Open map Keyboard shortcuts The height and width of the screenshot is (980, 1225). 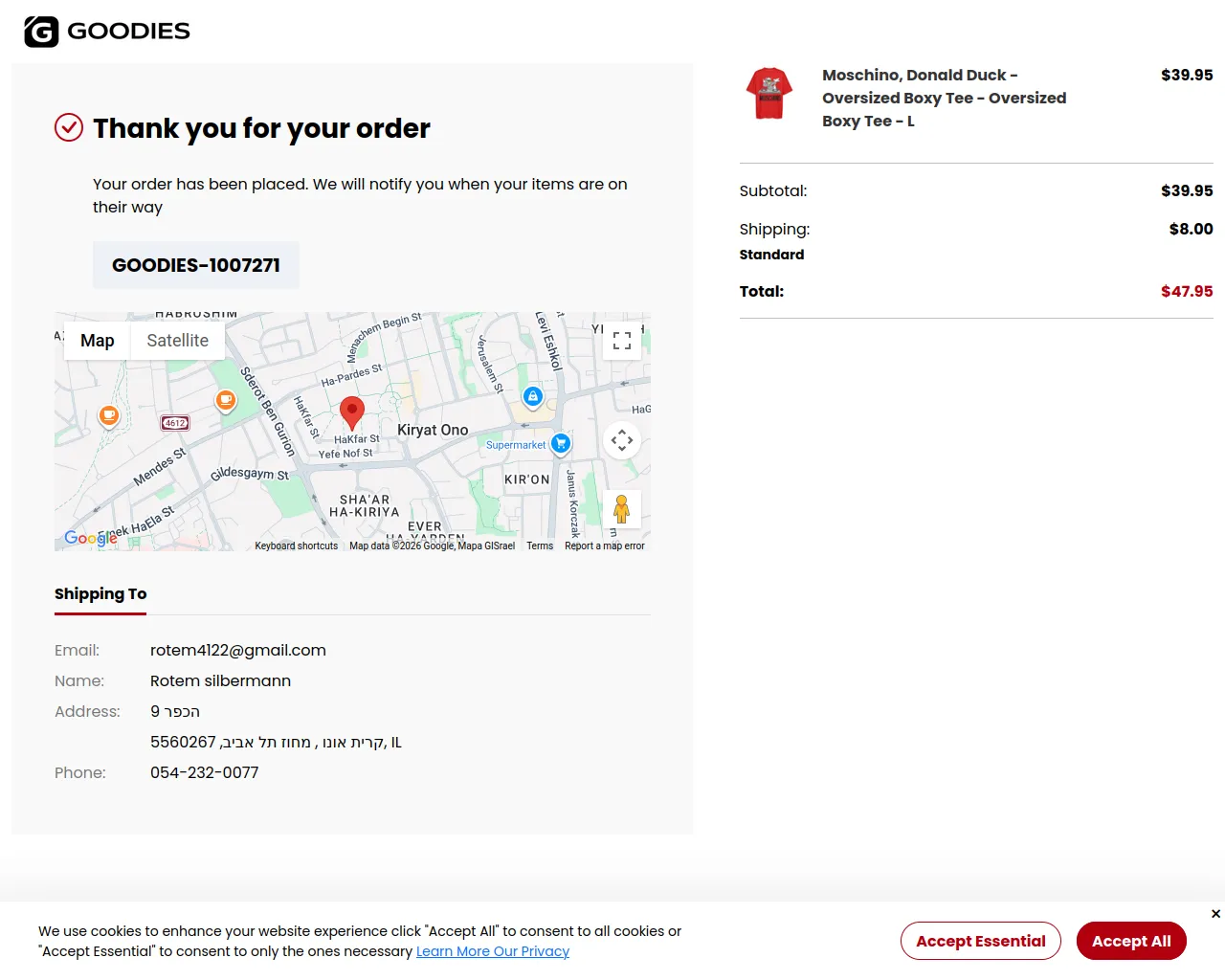click(297, 546)
